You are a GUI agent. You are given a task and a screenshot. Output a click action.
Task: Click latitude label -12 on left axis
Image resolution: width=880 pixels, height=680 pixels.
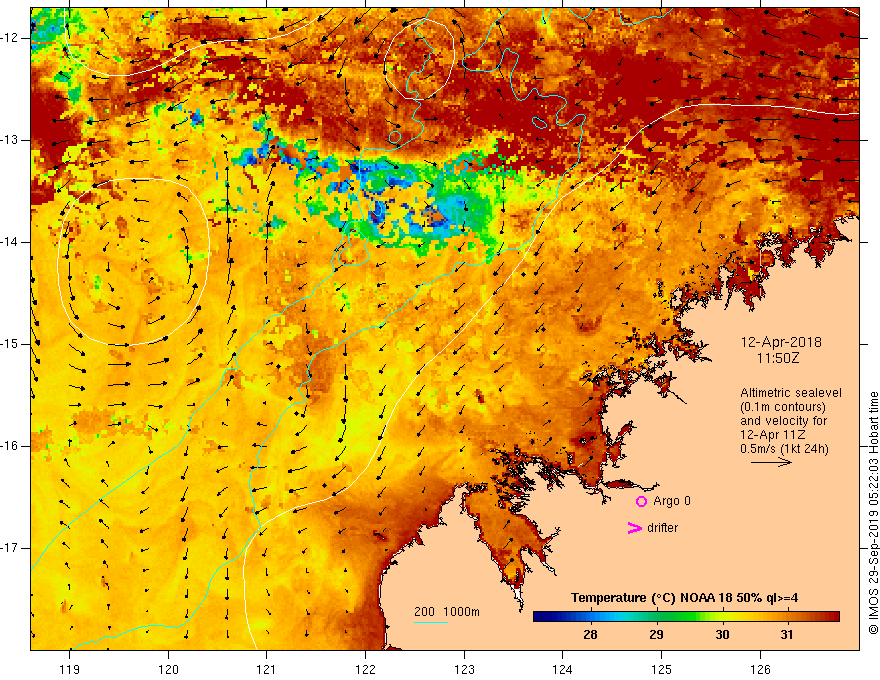(10, 38)
